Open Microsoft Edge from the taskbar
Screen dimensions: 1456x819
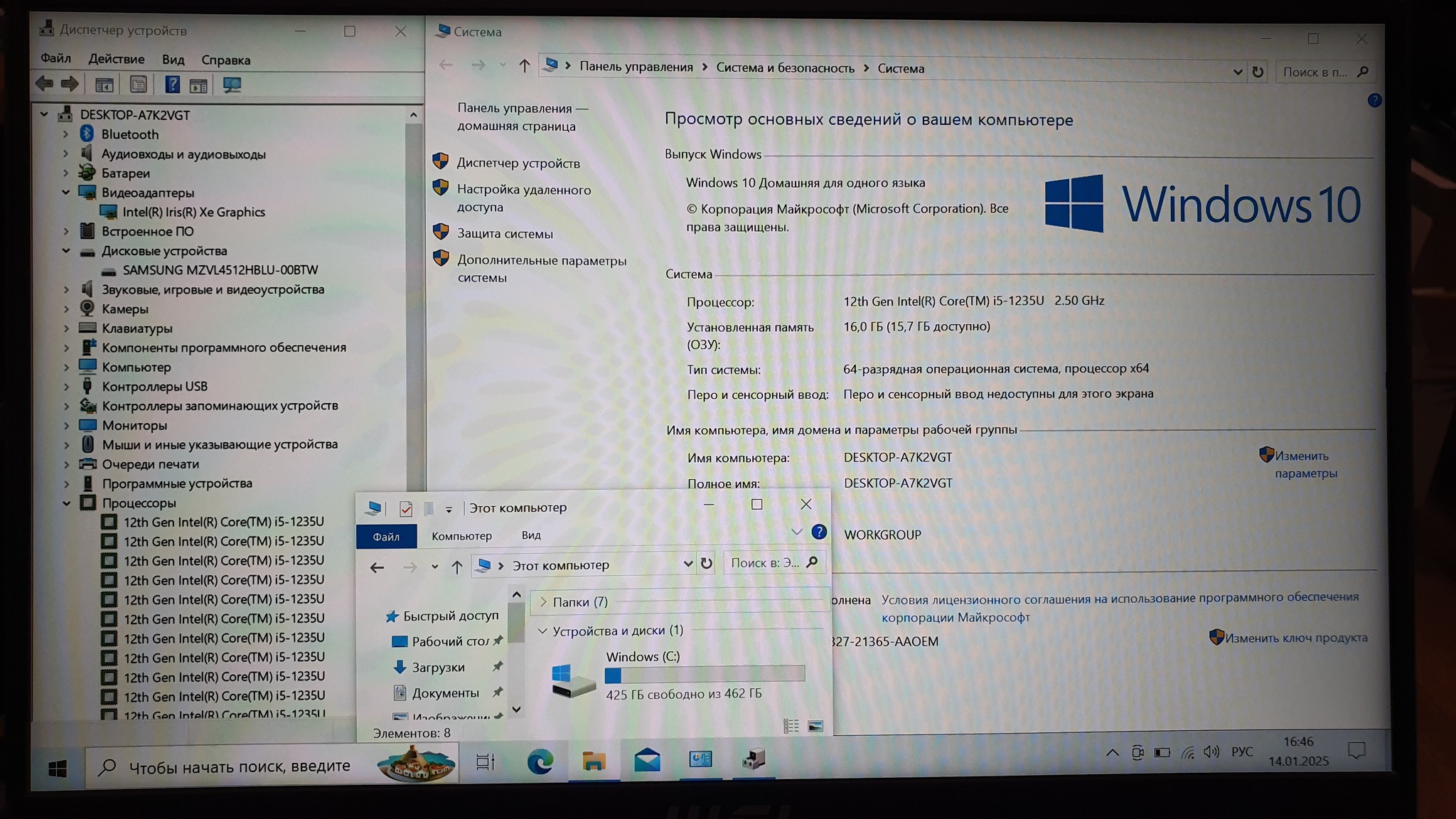pyautogui.click(x=540, y=761)
